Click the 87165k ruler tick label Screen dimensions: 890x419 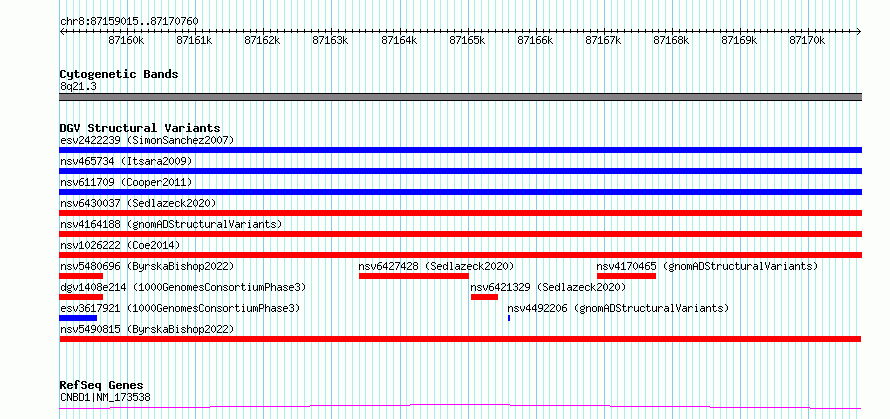click(x=467, y=41)
